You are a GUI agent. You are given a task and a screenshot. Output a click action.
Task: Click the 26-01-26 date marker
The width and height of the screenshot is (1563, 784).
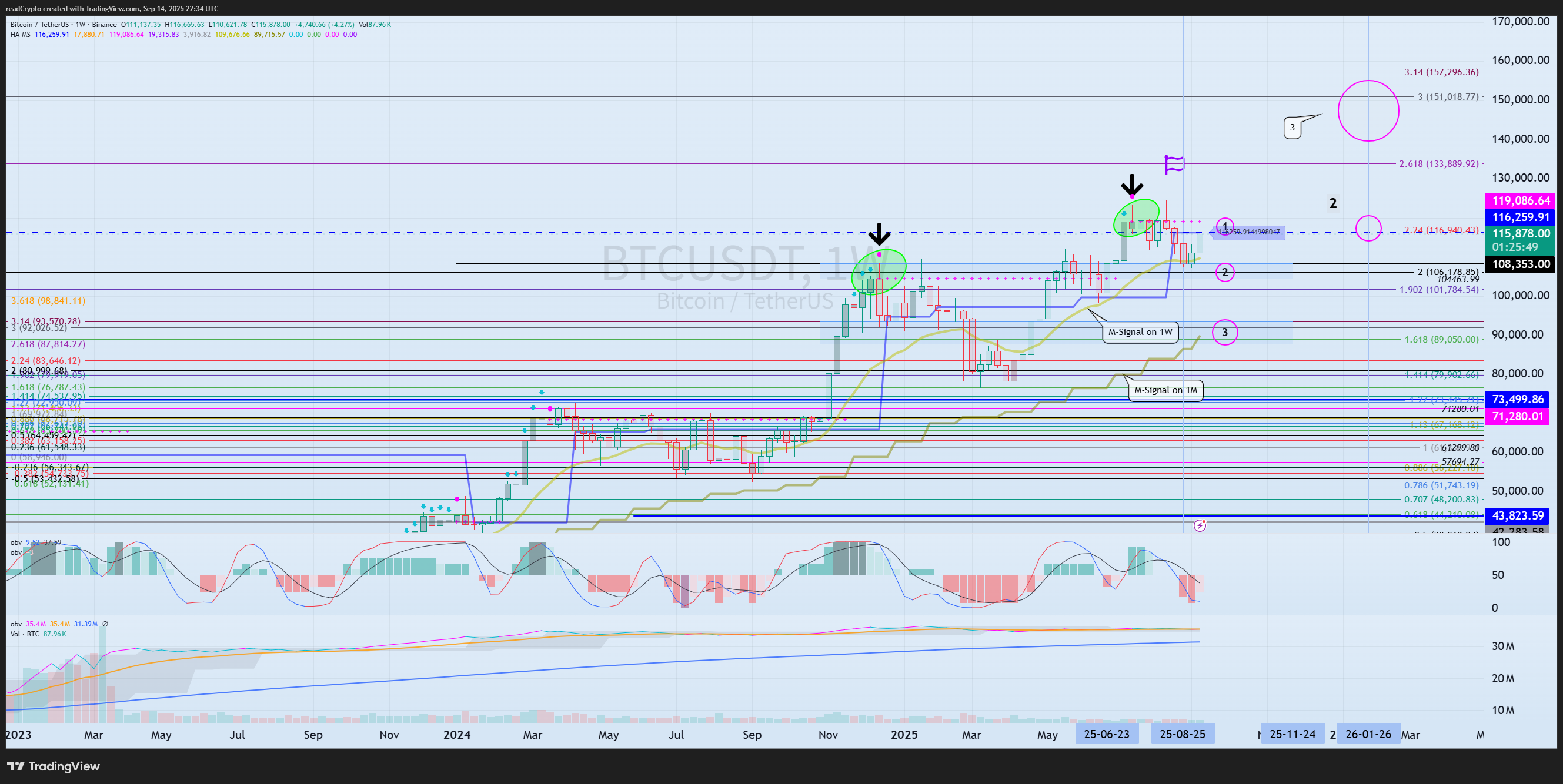[x=1368, y=733]
